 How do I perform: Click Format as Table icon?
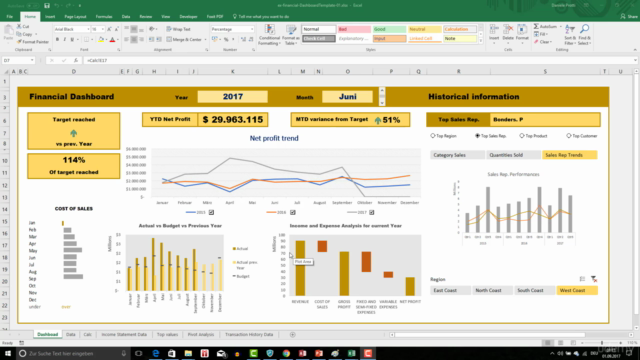click(291, 30)
